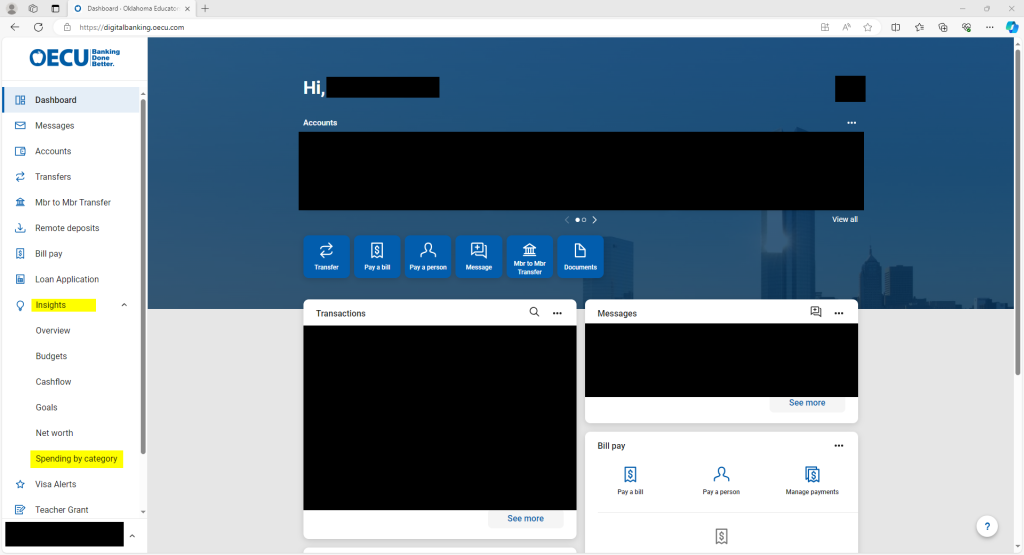Open Spending by category in sidebar
This screenshot has height=555, width=1024.
pos(77,459)
